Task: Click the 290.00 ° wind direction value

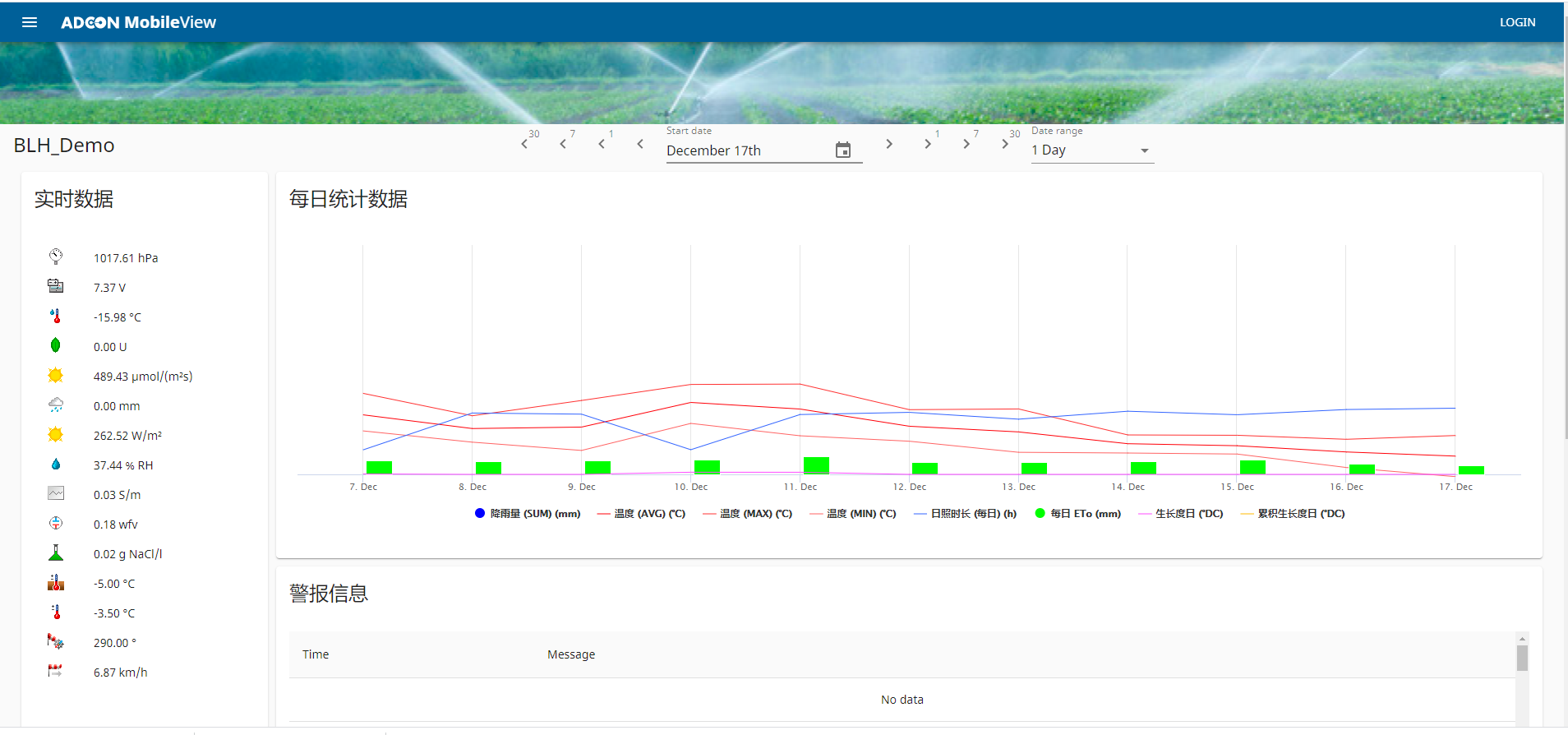Action: click(x=115, y=643)
